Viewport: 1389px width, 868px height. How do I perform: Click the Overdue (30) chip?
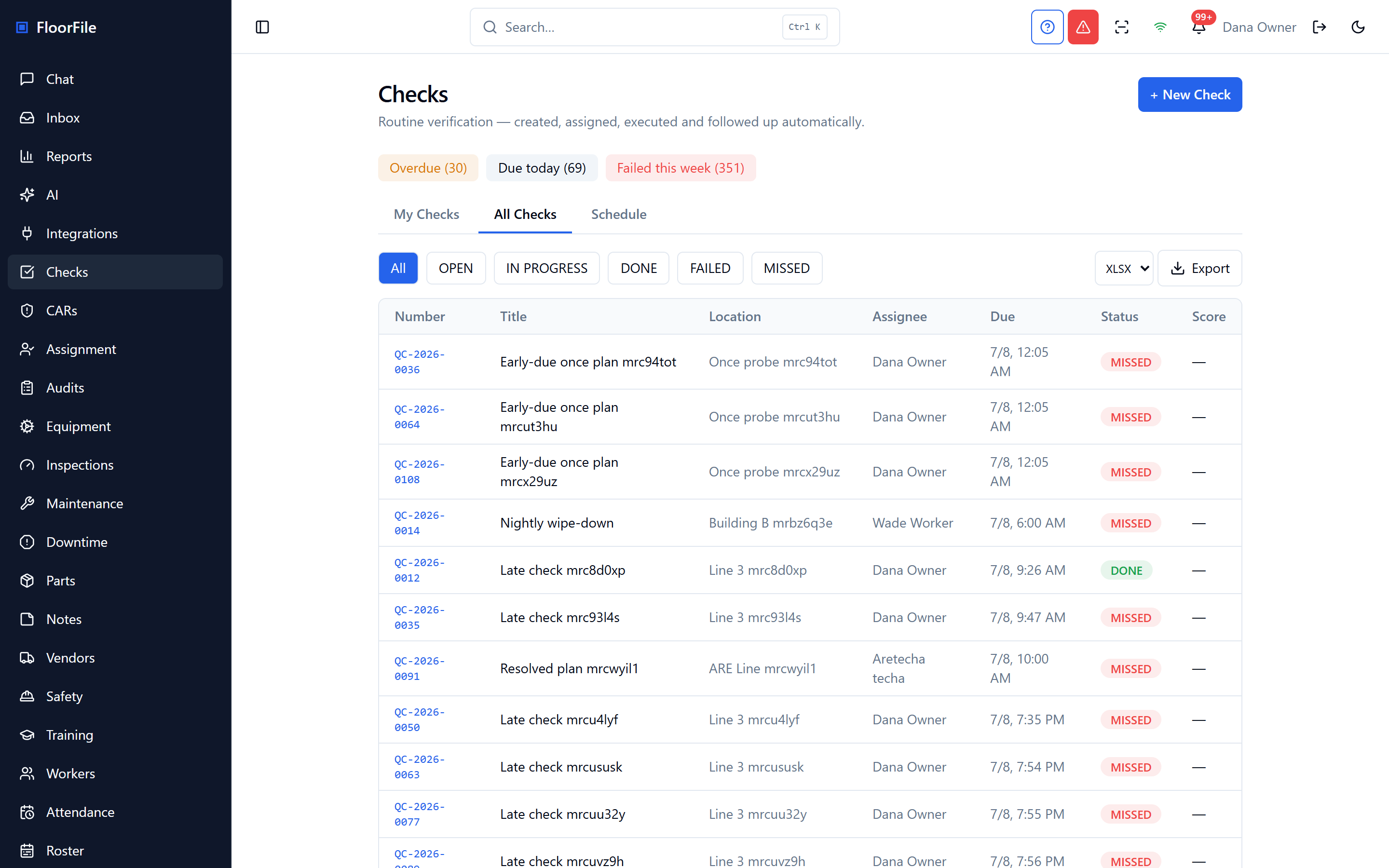pyautogui.click(x=428, y=168)
